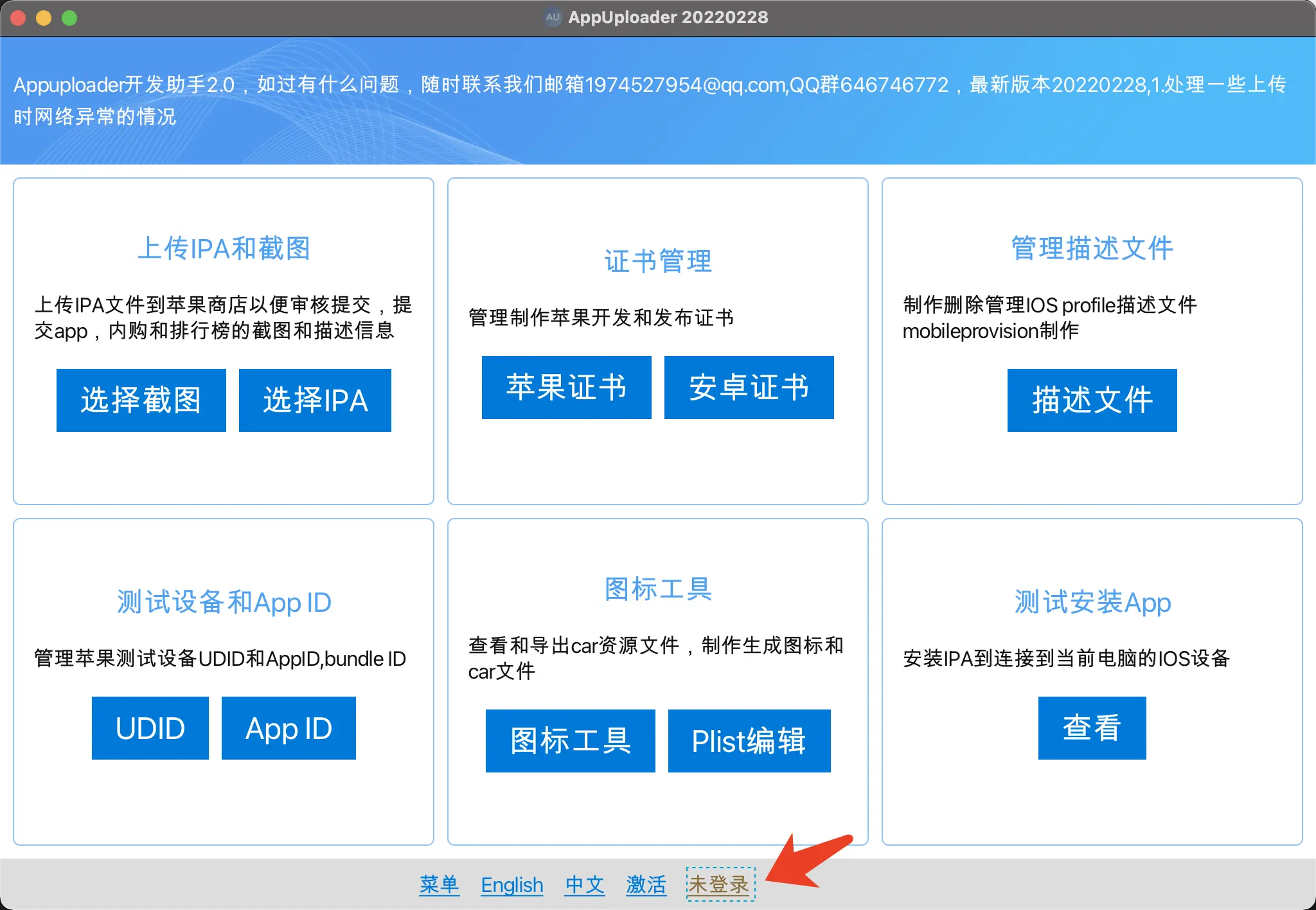Open the Plist编辑 editor
The height and width of the screenshot is (910, 1316).
(749, 740)
